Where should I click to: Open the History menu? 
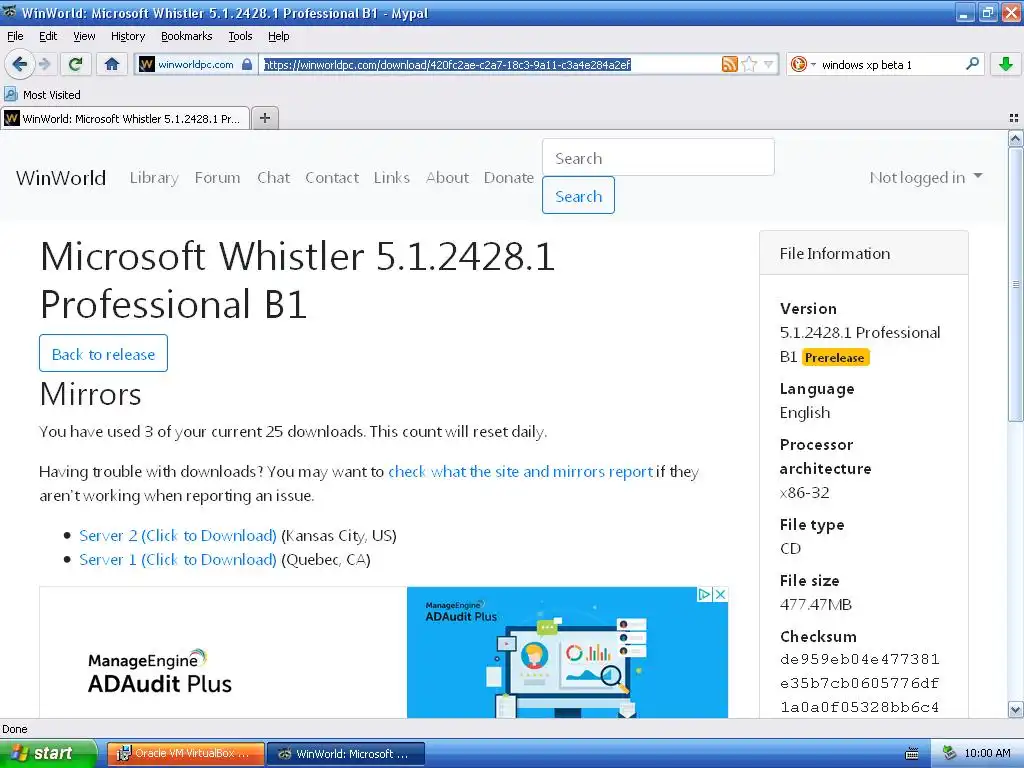pyautogui.click(x=127, y=36)
